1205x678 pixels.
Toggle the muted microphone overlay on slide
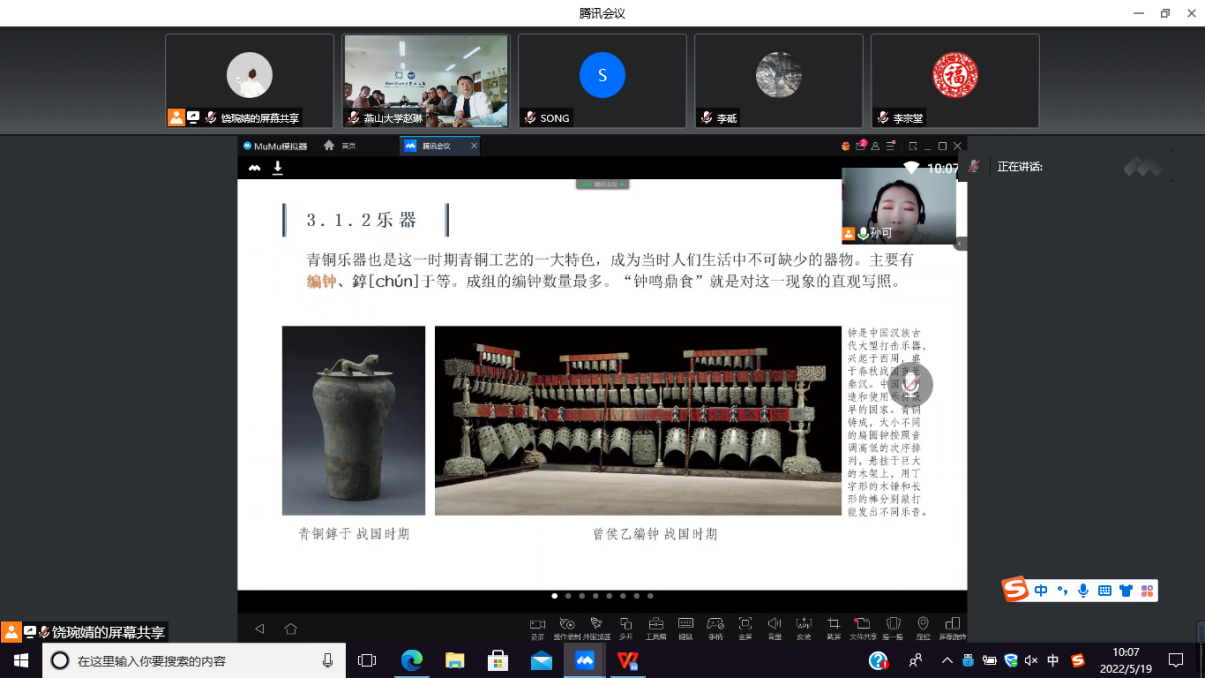click(x=911, y=385)
